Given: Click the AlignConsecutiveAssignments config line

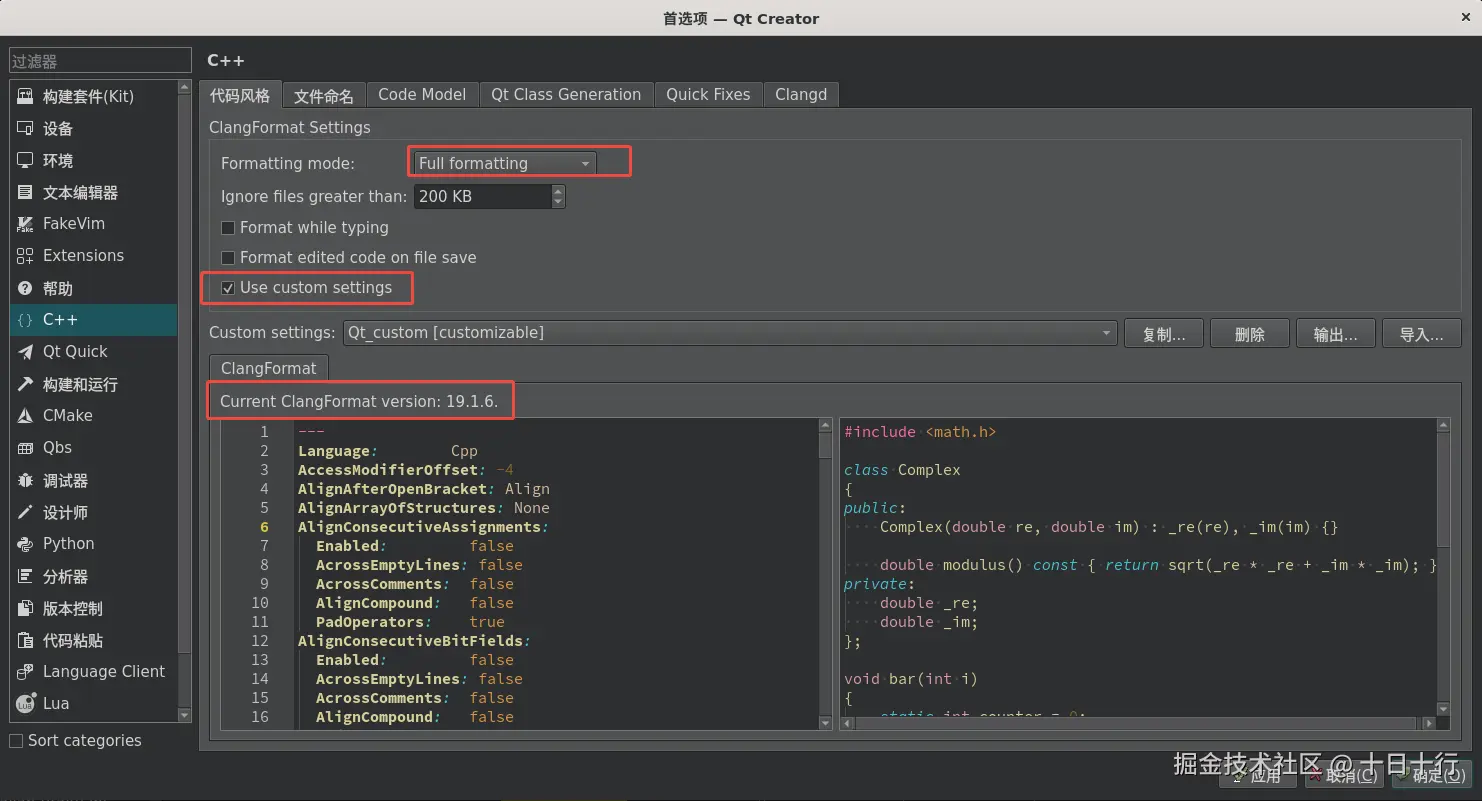Looking at the screenshot, I should click(x=423, y=527).
